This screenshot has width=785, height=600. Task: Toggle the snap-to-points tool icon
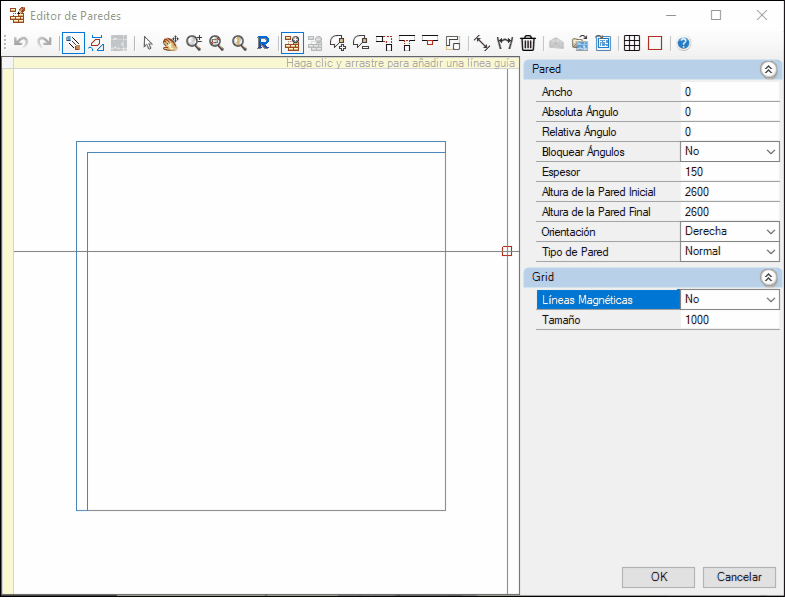coord(73,43)
